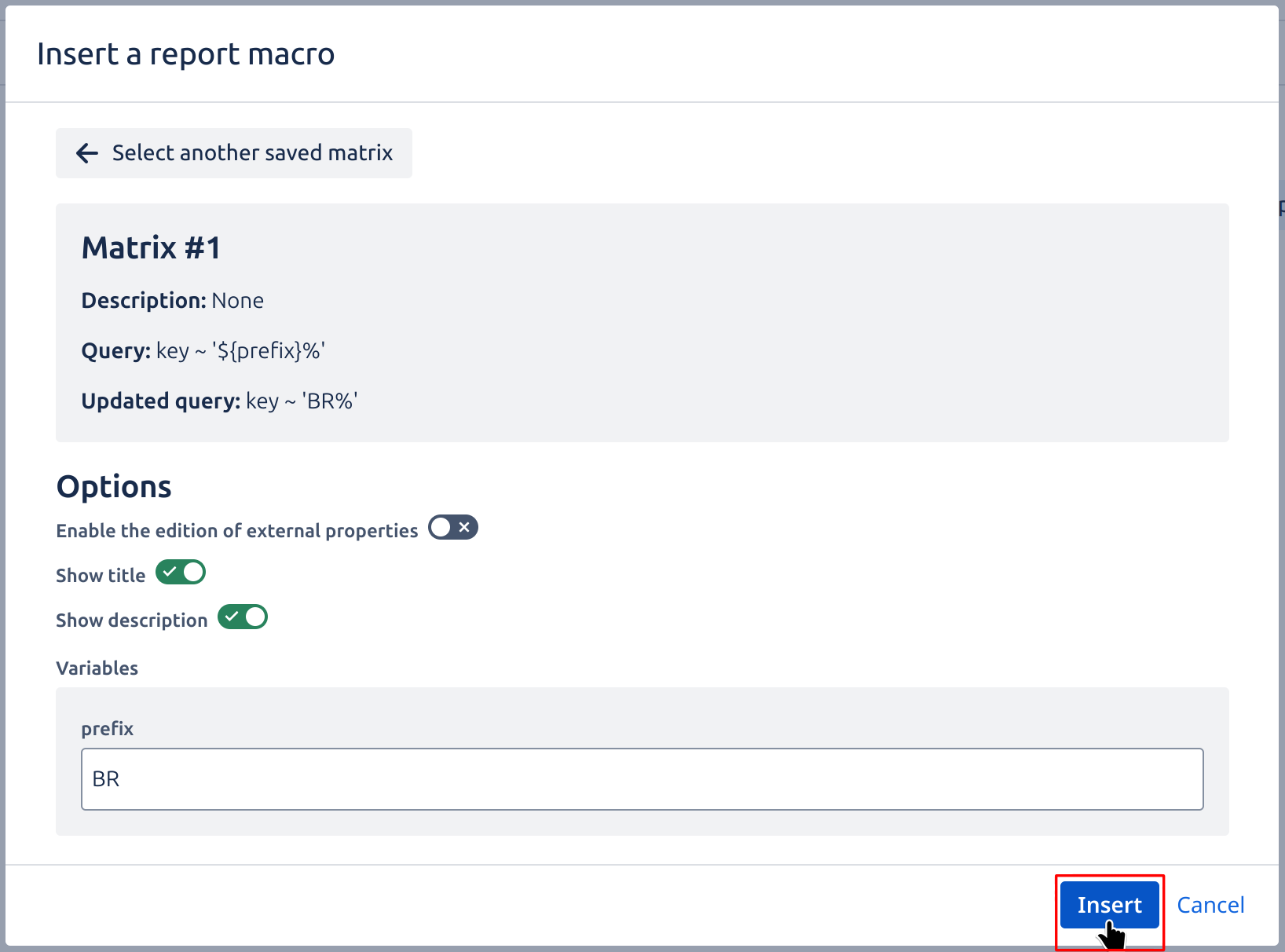The width and height of the screenshot is (1285, 952).
Task: Turn off Show description
Action: coord(242,617)
